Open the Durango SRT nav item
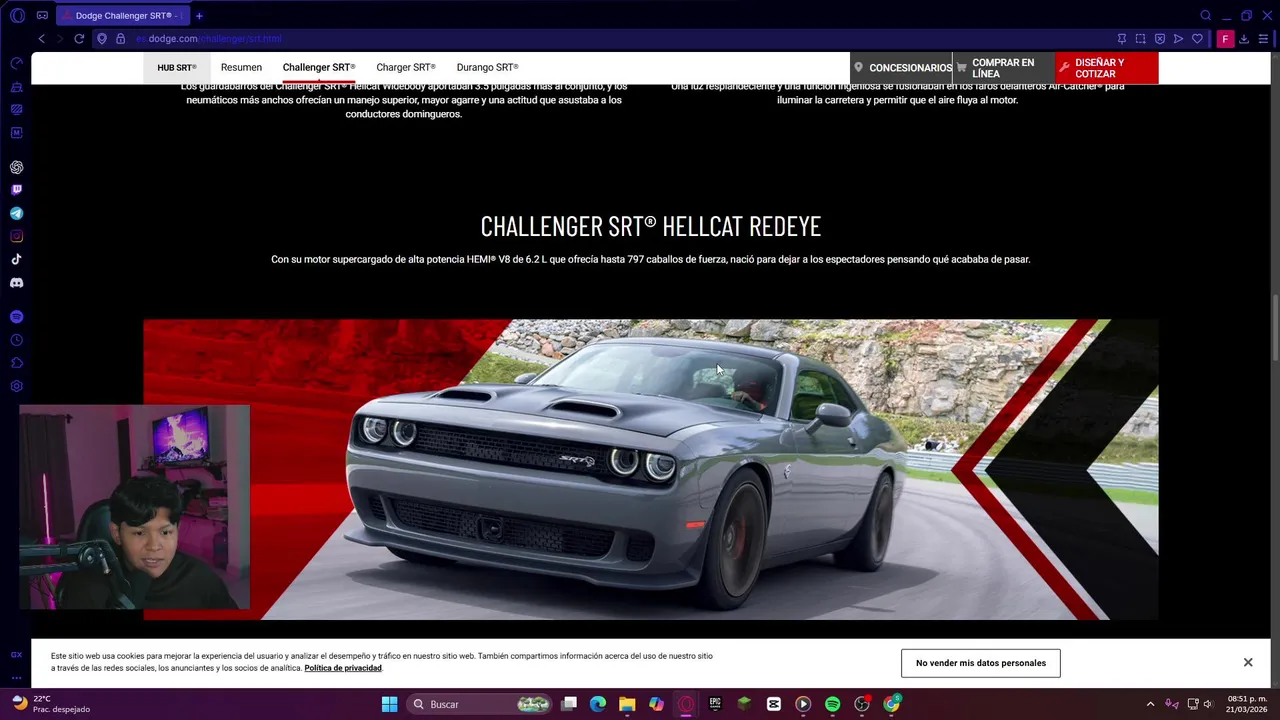 [487, 68]
